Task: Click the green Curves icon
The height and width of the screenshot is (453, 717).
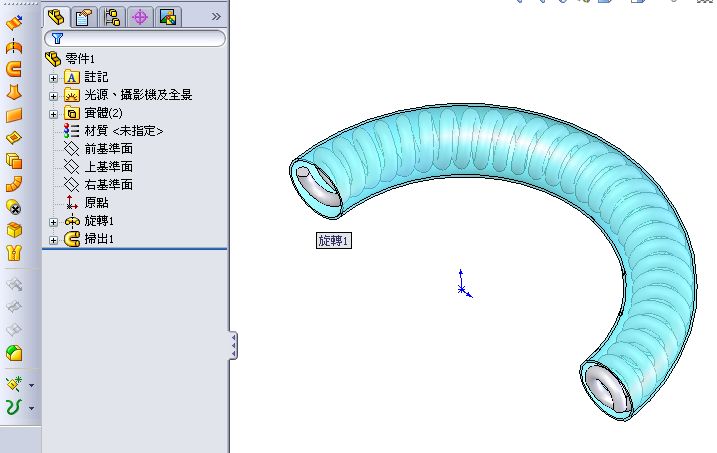Action: click(14, 407)
